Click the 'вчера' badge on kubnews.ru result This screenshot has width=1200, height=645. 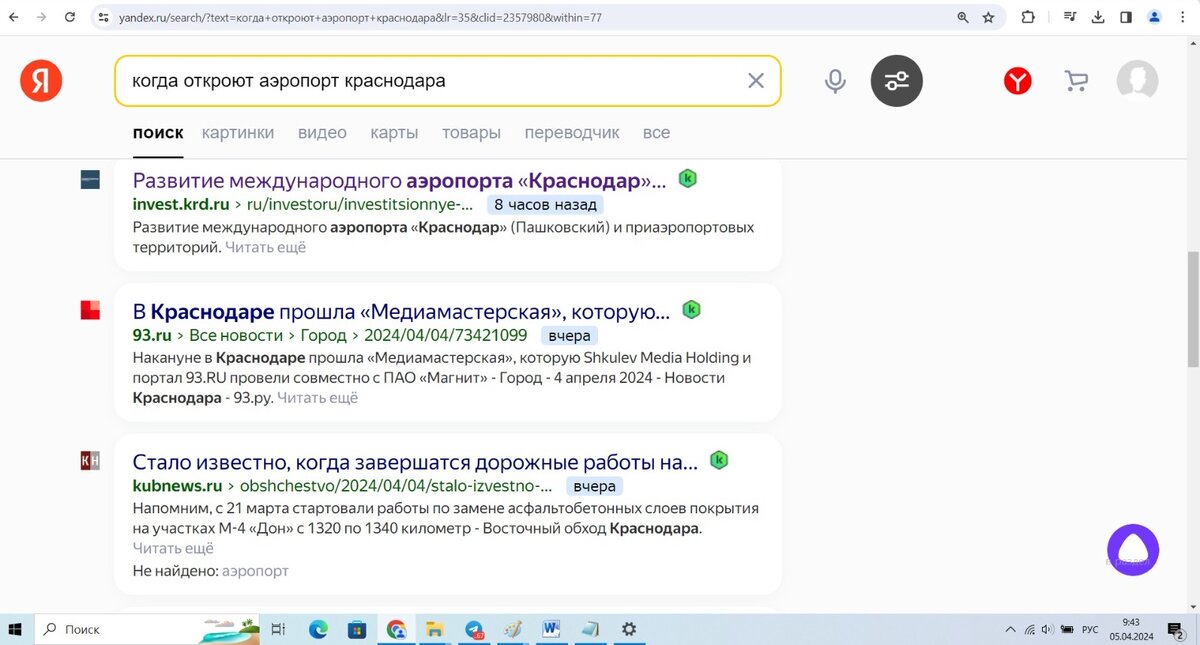[x=594, y=486]
